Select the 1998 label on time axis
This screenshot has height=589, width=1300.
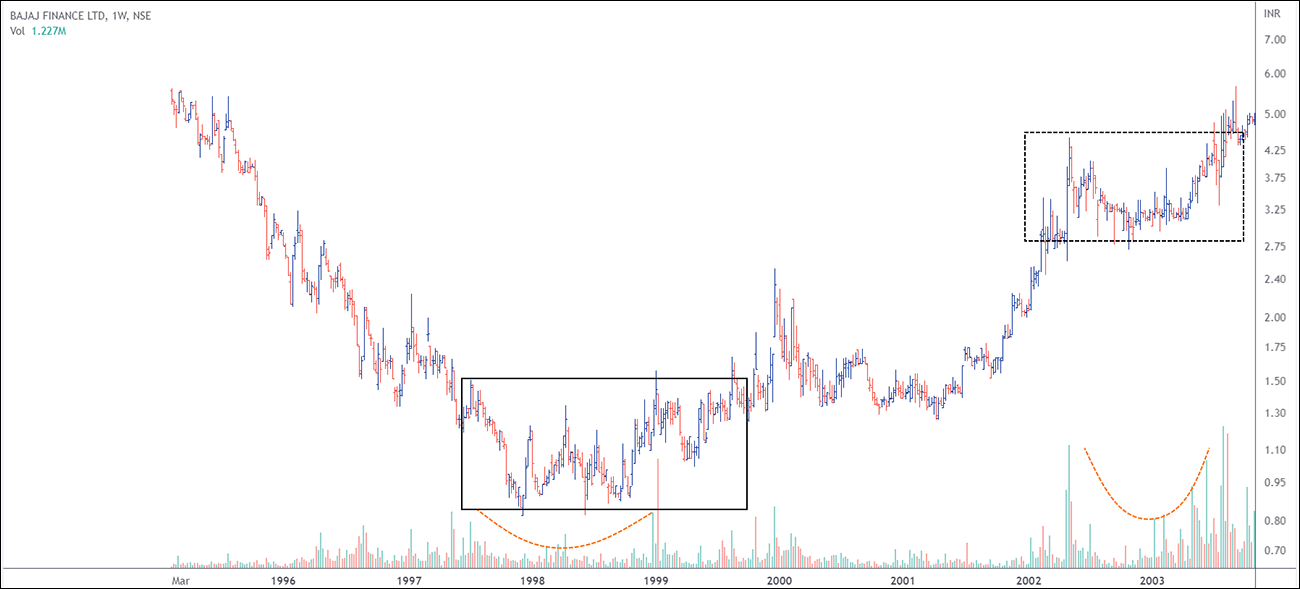(532, 580)
